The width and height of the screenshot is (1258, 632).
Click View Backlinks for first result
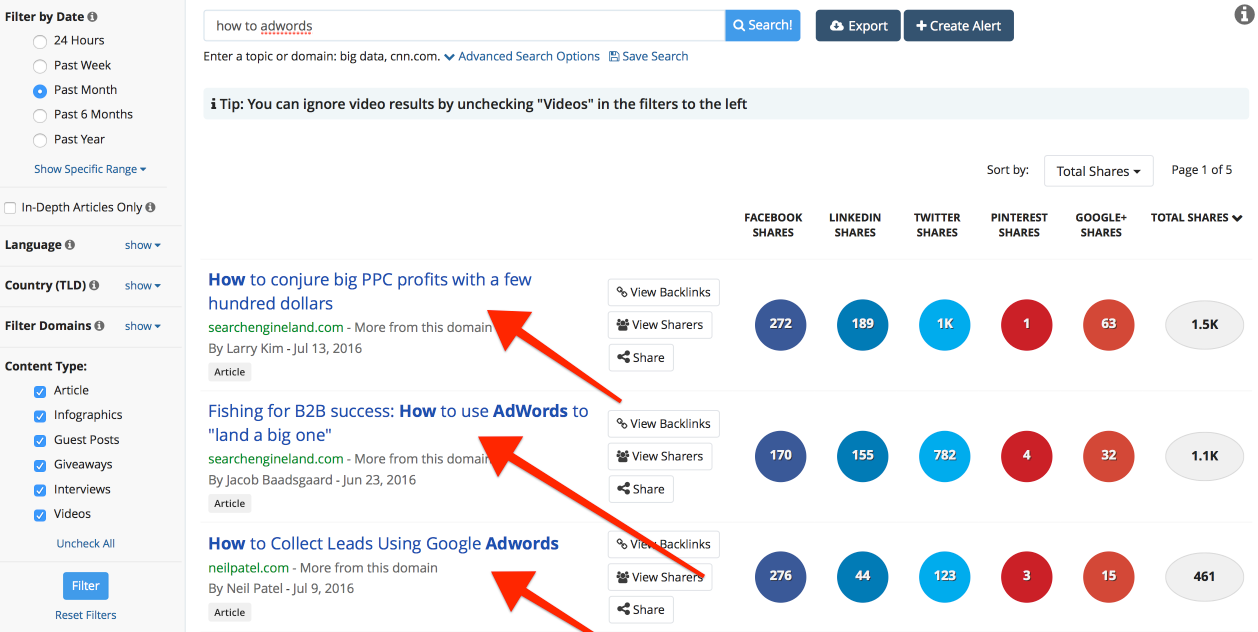pyautogui.click(x=663, y=292)
